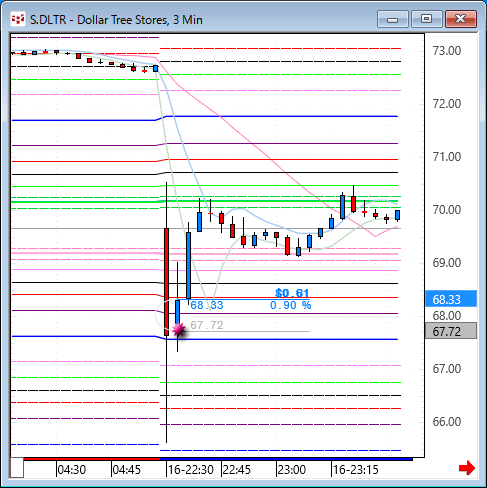Click the small white box at bottom-left corner

point(17,468)
